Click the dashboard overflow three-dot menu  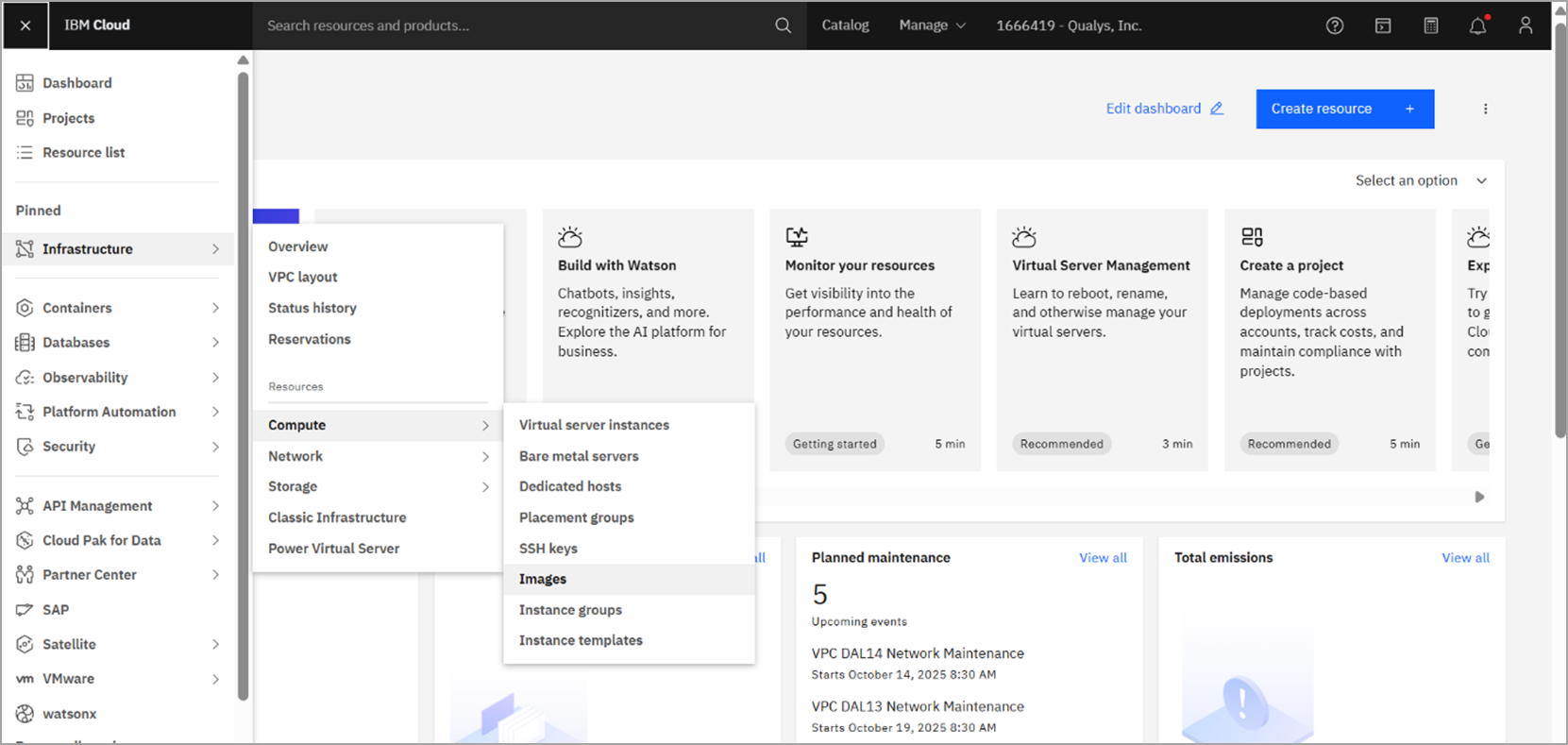(1485, 109)
